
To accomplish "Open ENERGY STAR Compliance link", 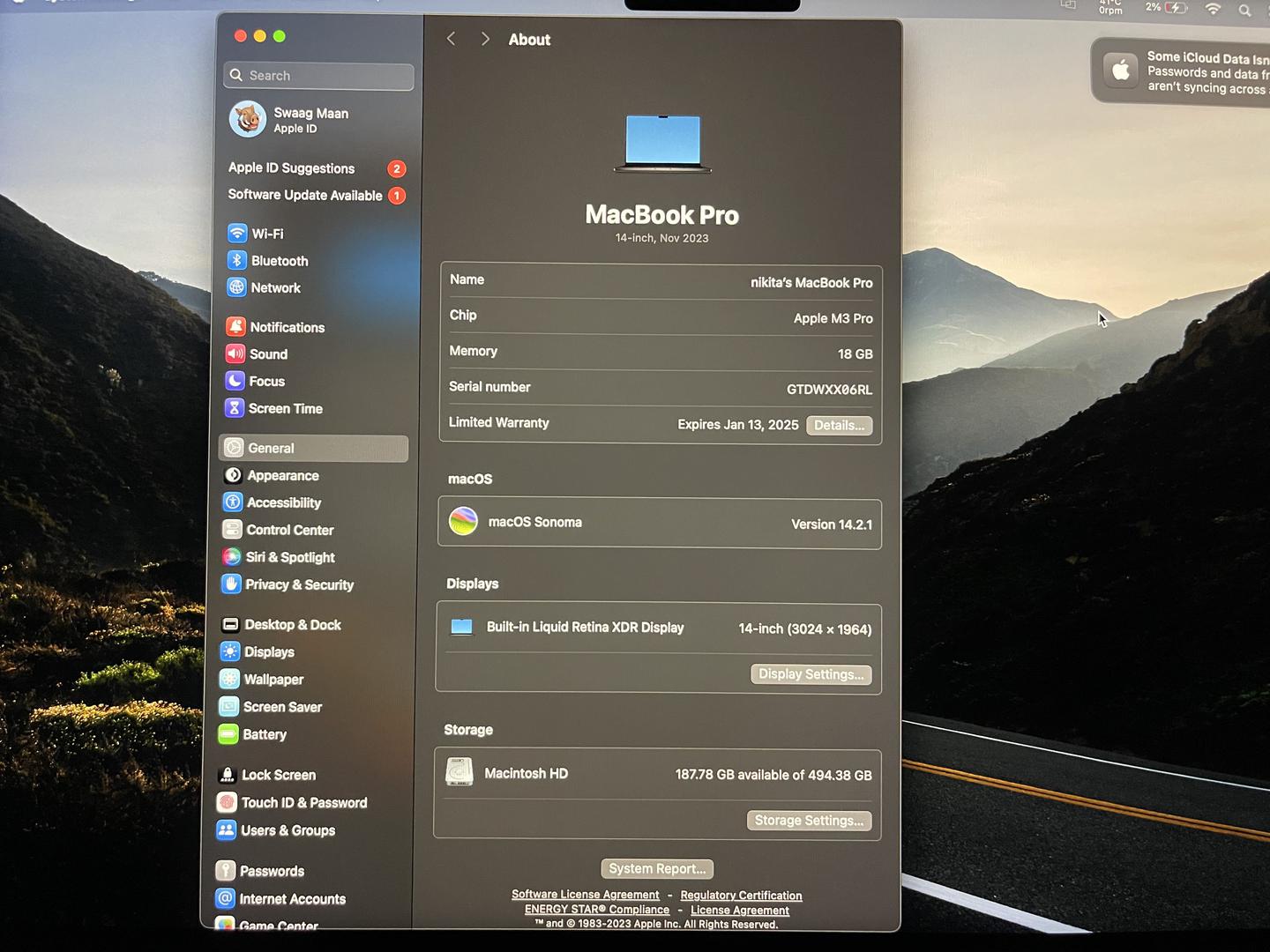I will click(597, 910).
